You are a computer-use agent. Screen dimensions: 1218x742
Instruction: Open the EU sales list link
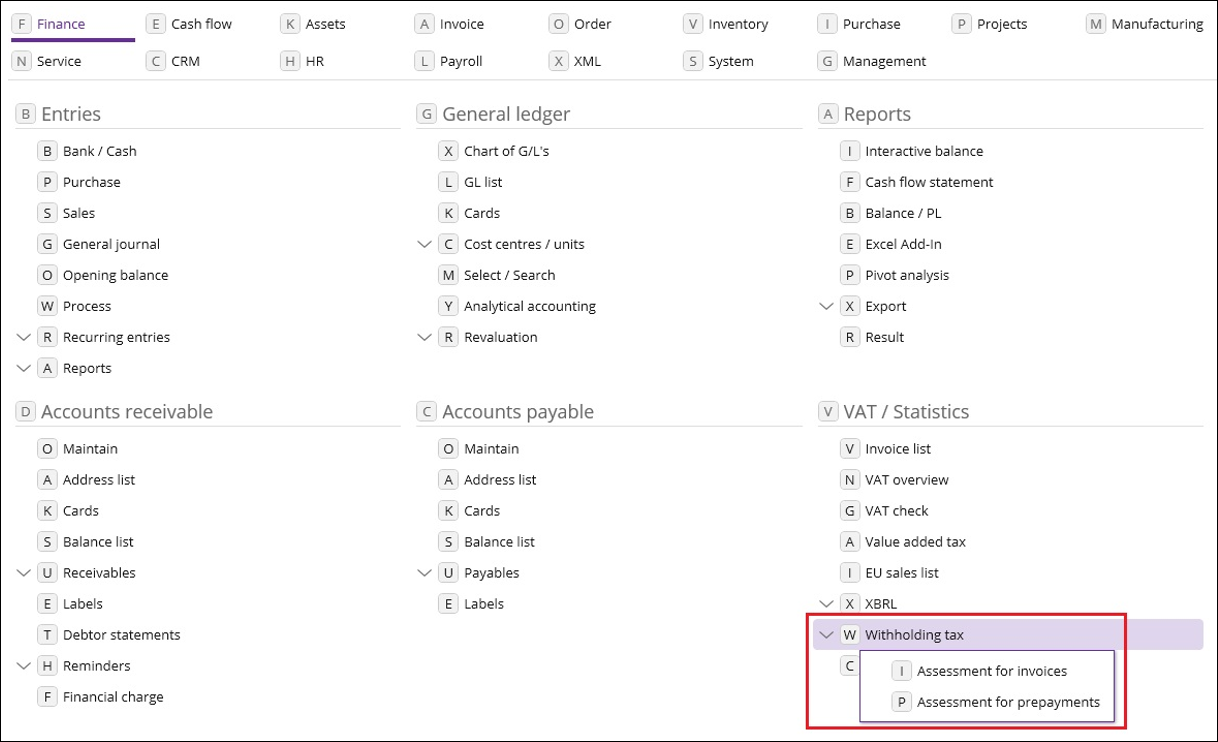coord(901,573)
